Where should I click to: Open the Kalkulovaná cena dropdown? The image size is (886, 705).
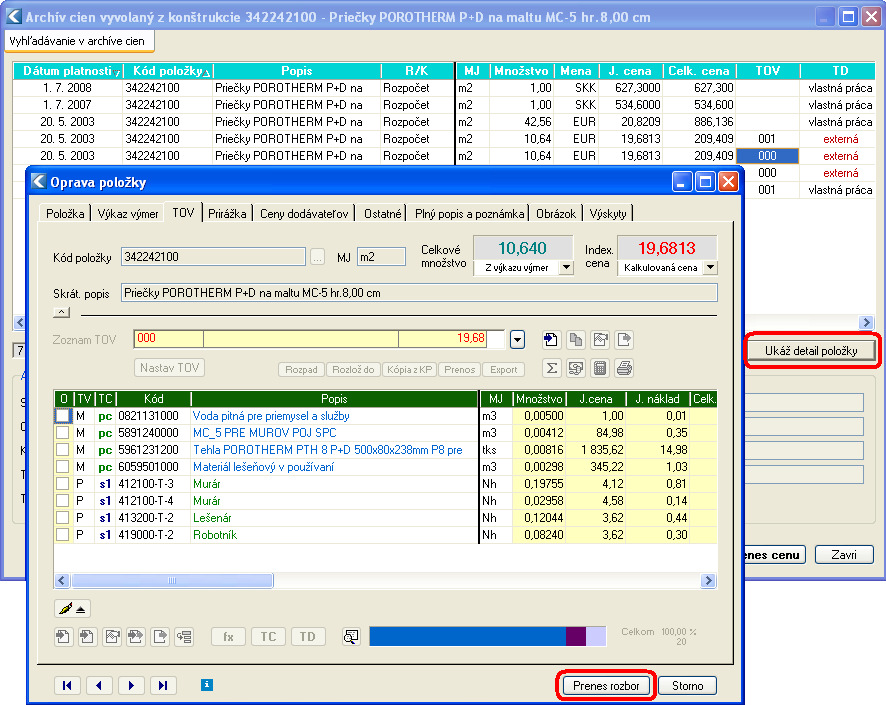(711, 267)
